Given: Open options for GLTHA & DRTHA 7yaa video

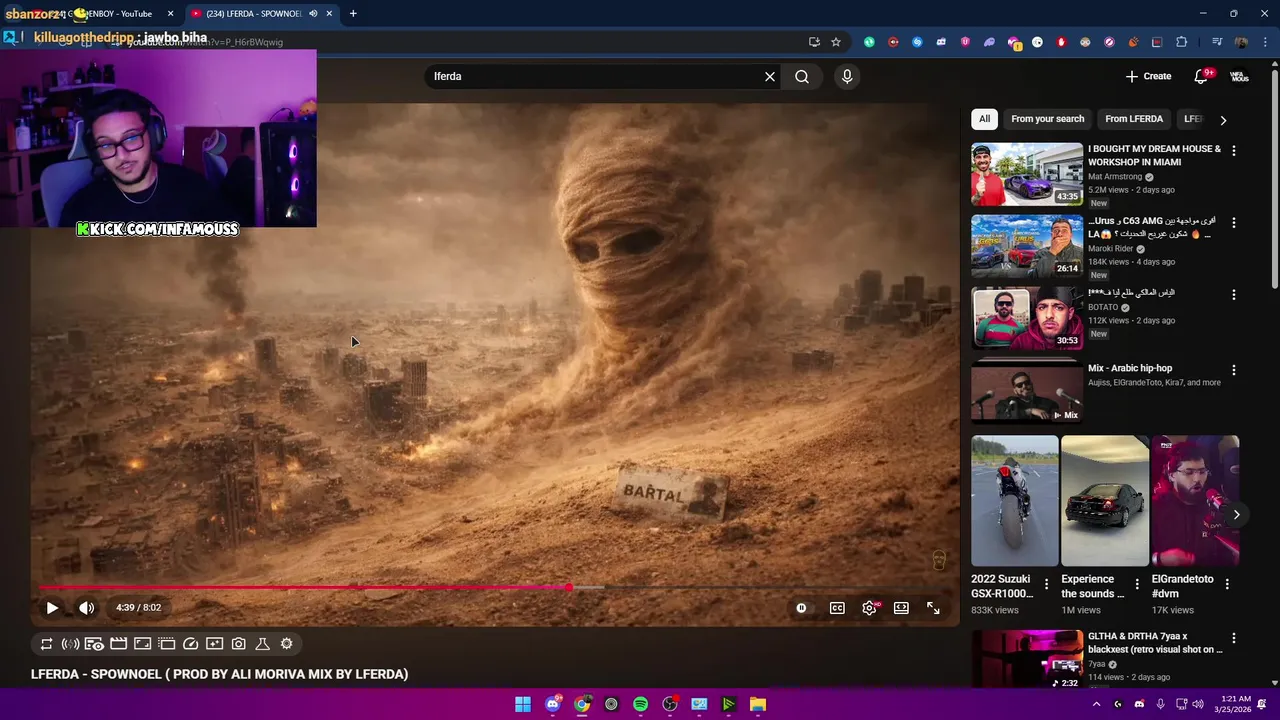Looking at the screenshot, I should click(1233, 638).
